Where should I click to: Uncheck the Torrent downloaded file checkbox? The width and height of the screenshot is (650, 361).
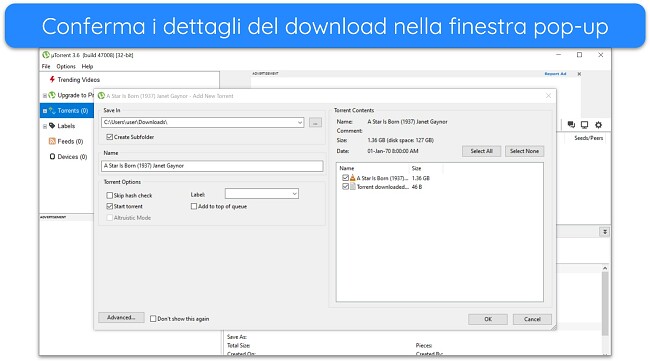click(x=345, y=187)
